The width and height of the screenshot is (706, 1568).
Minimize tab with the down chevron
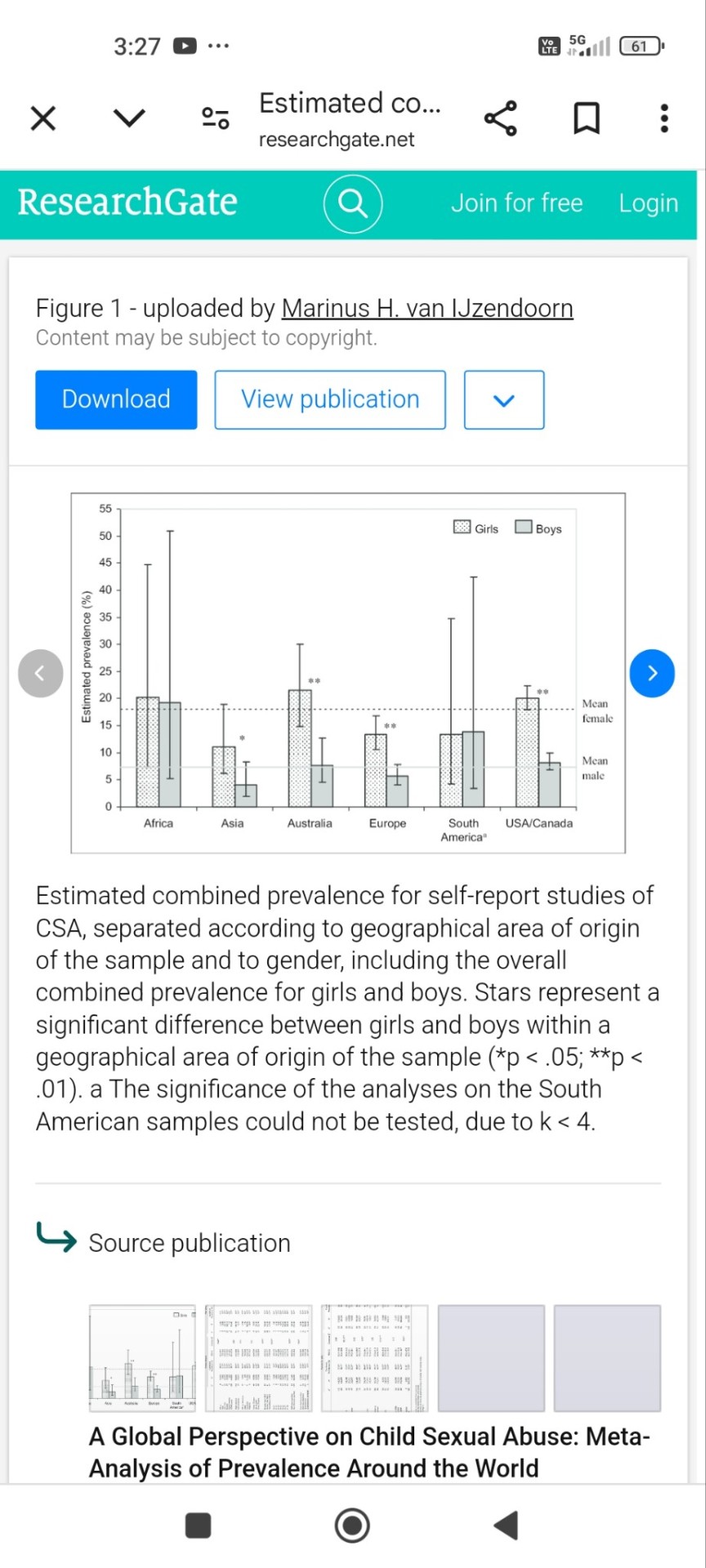coord(129,118)
